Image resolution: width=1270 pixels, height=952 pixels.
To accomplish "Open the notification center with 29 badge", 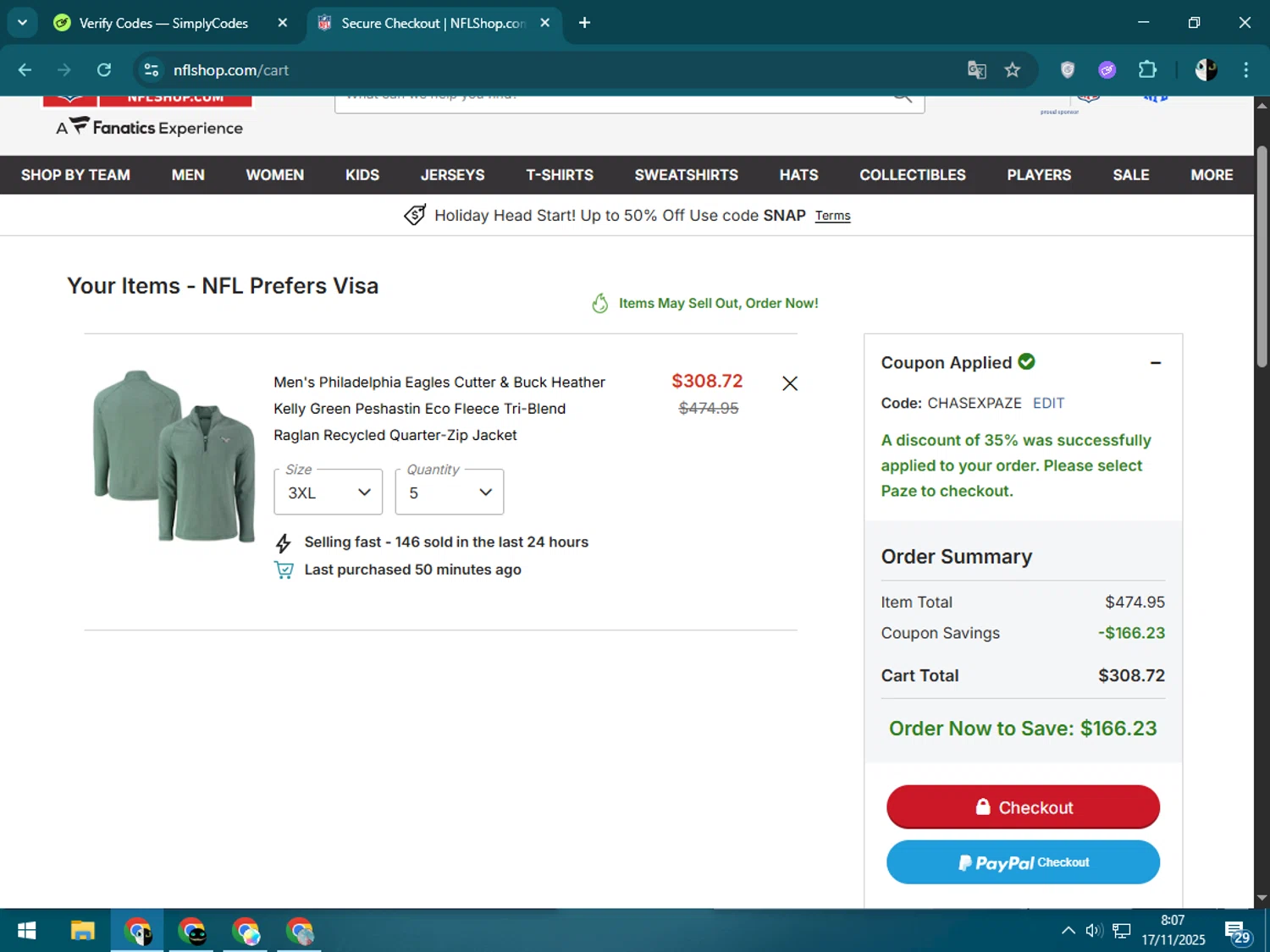I will tap(1237, 932).
